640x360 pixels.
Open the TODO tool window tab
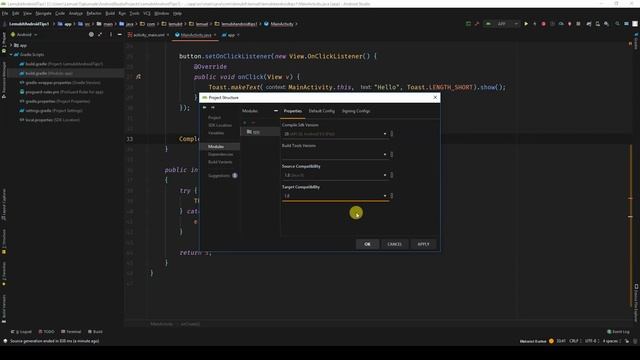point(46,331)
